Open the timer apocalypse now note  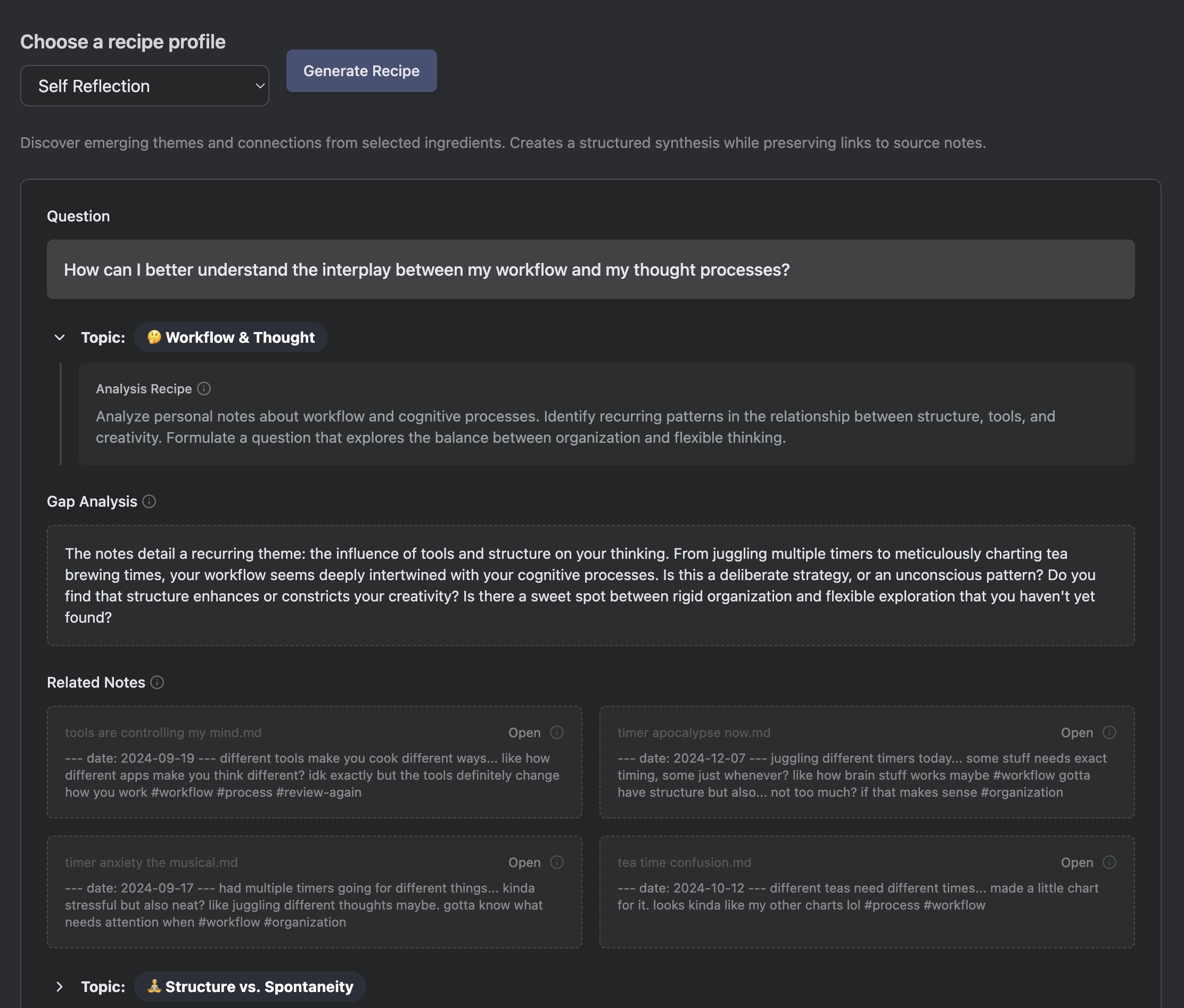tap(1076, 733)
